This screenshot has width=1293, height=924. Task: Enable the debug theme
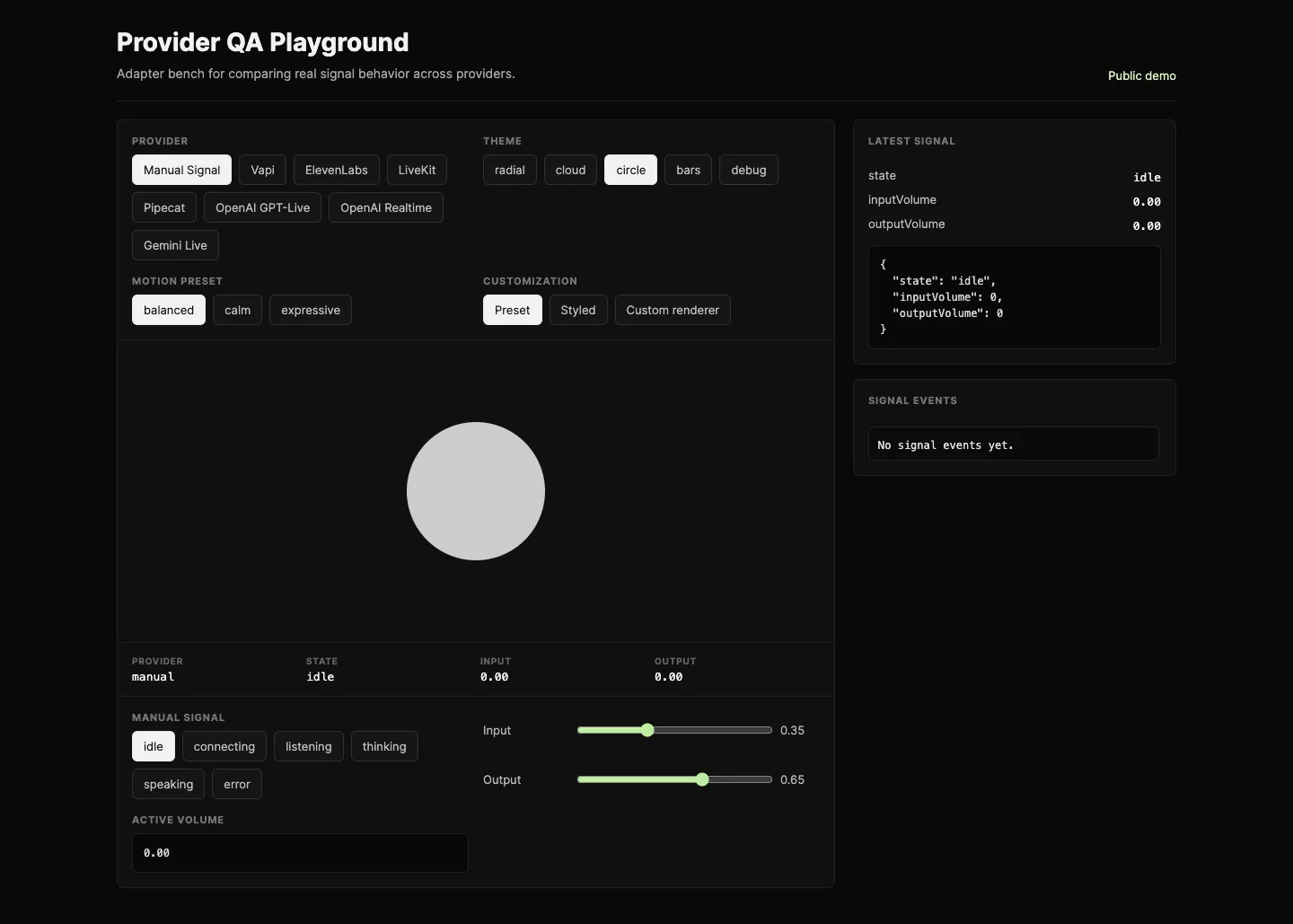(x=749, y=170)
